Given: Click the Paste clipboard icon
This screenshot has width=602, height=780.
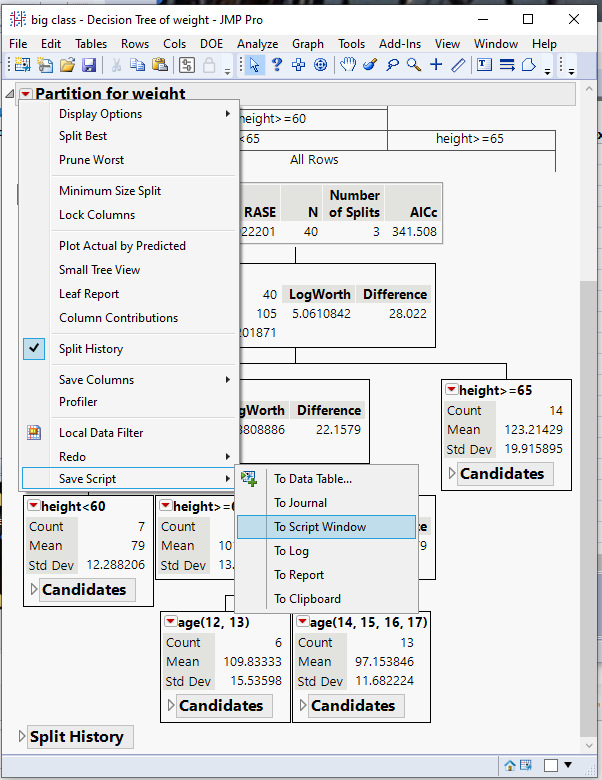Looking at the screenshot, I should [160, 65].
